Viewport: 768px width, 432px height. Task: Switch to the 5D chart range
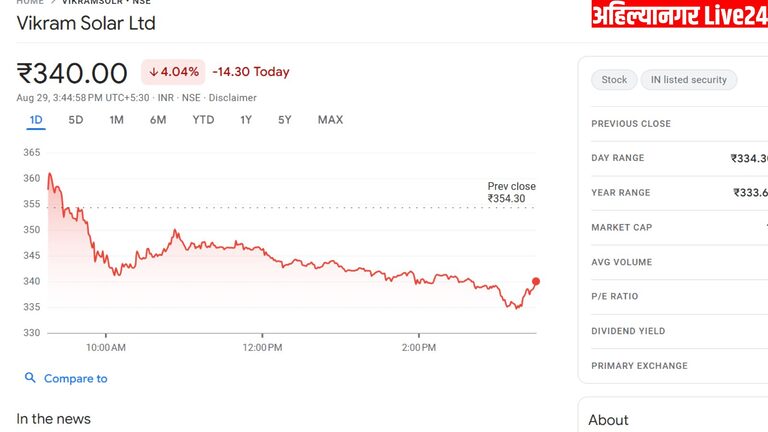(76, 120)
